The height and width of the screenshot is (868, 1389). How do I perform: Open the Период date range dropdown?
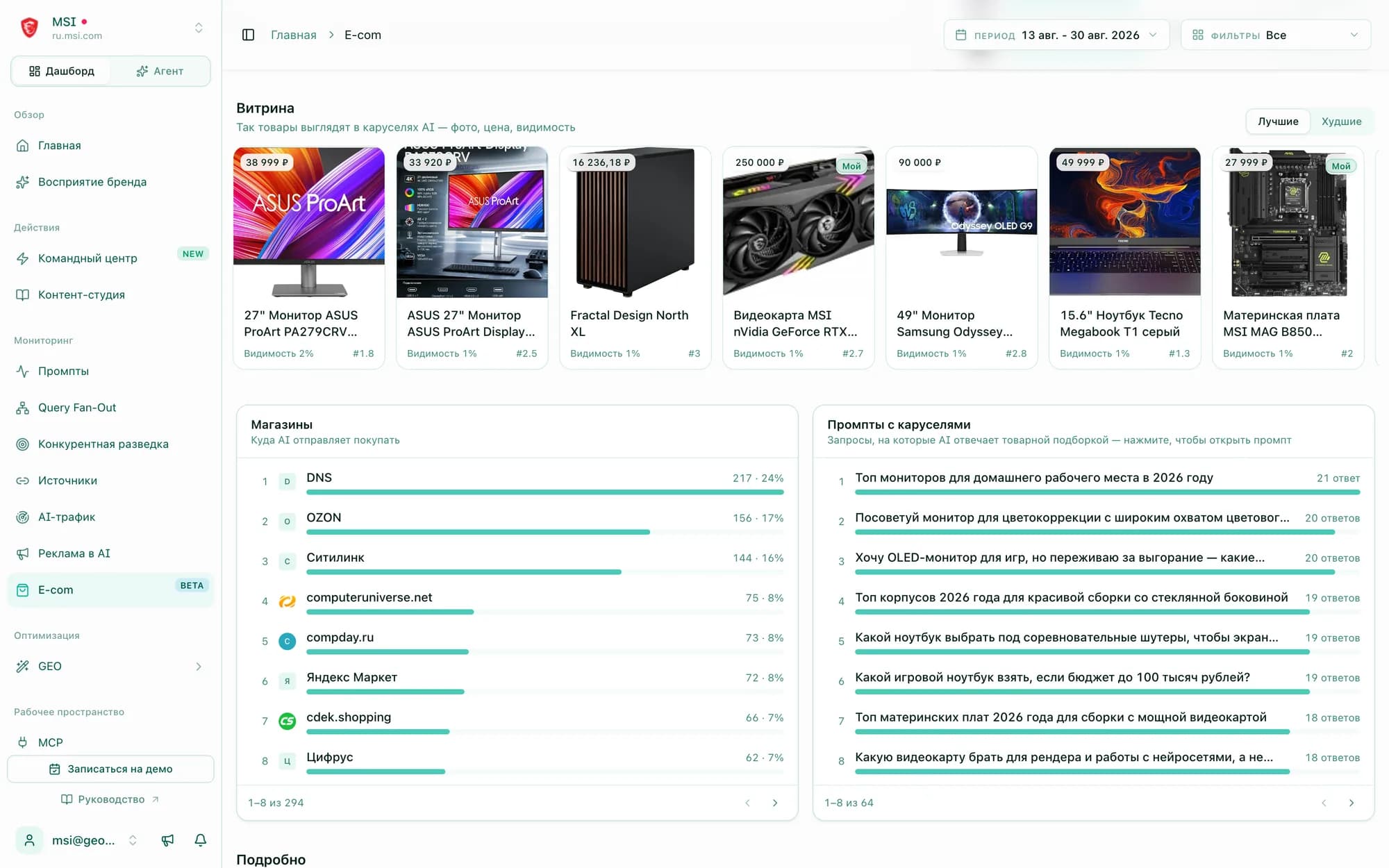[x=1056, y=35]
